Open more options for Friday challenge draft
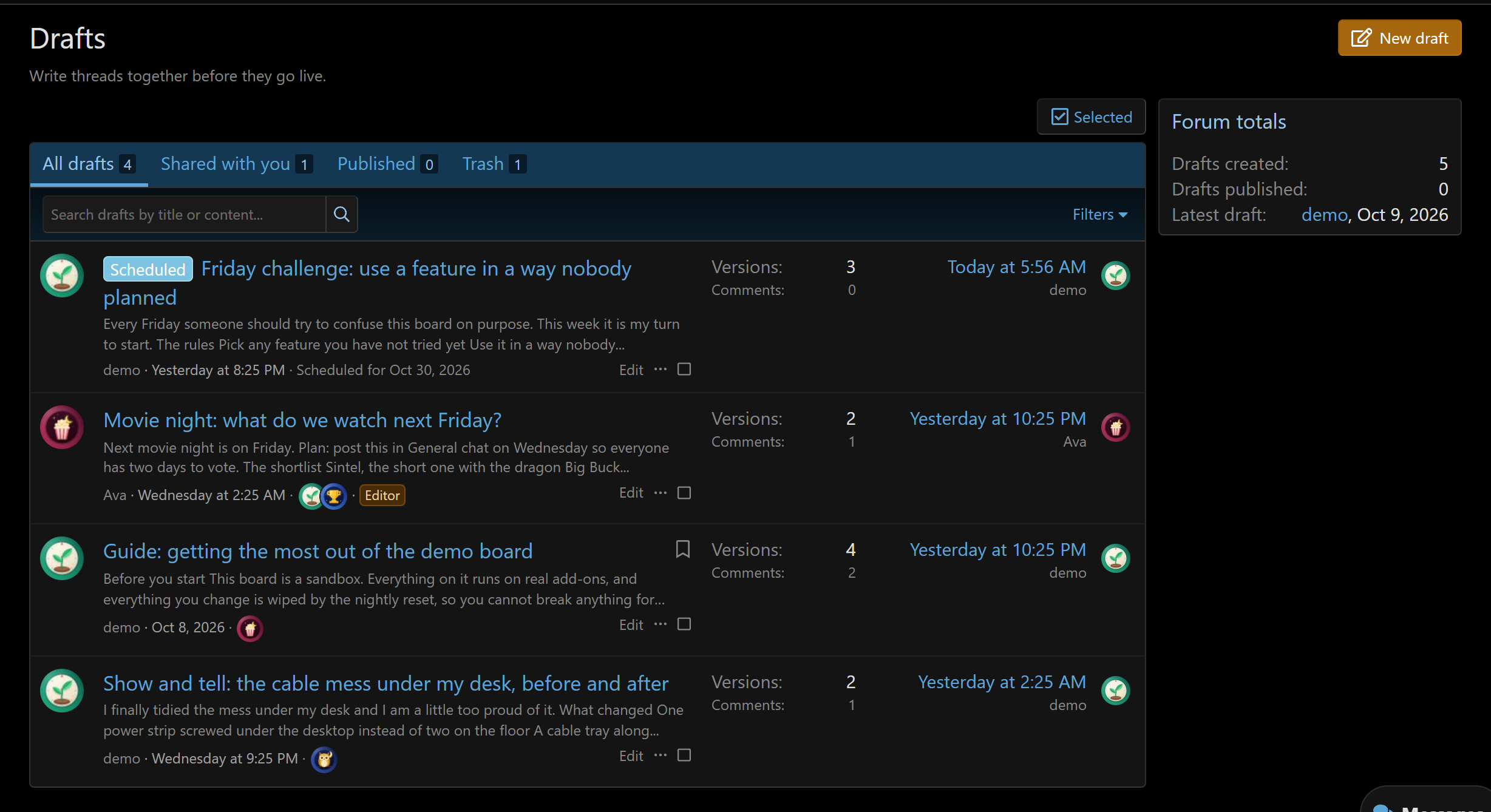This screenshot has height=812, width=1491. pos(661,370)
